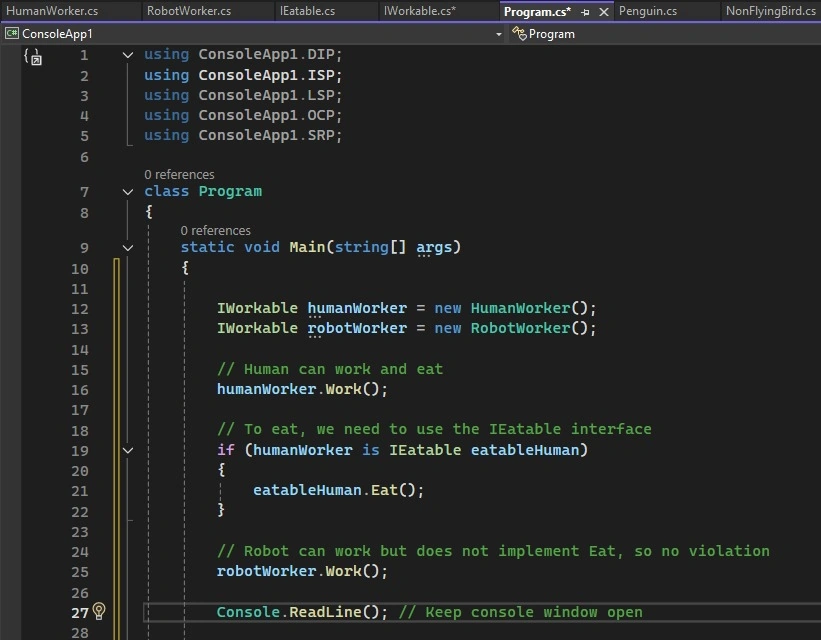
Task: Click the C# project icon beside ConsoleApp1
Action: click(12, 34)
